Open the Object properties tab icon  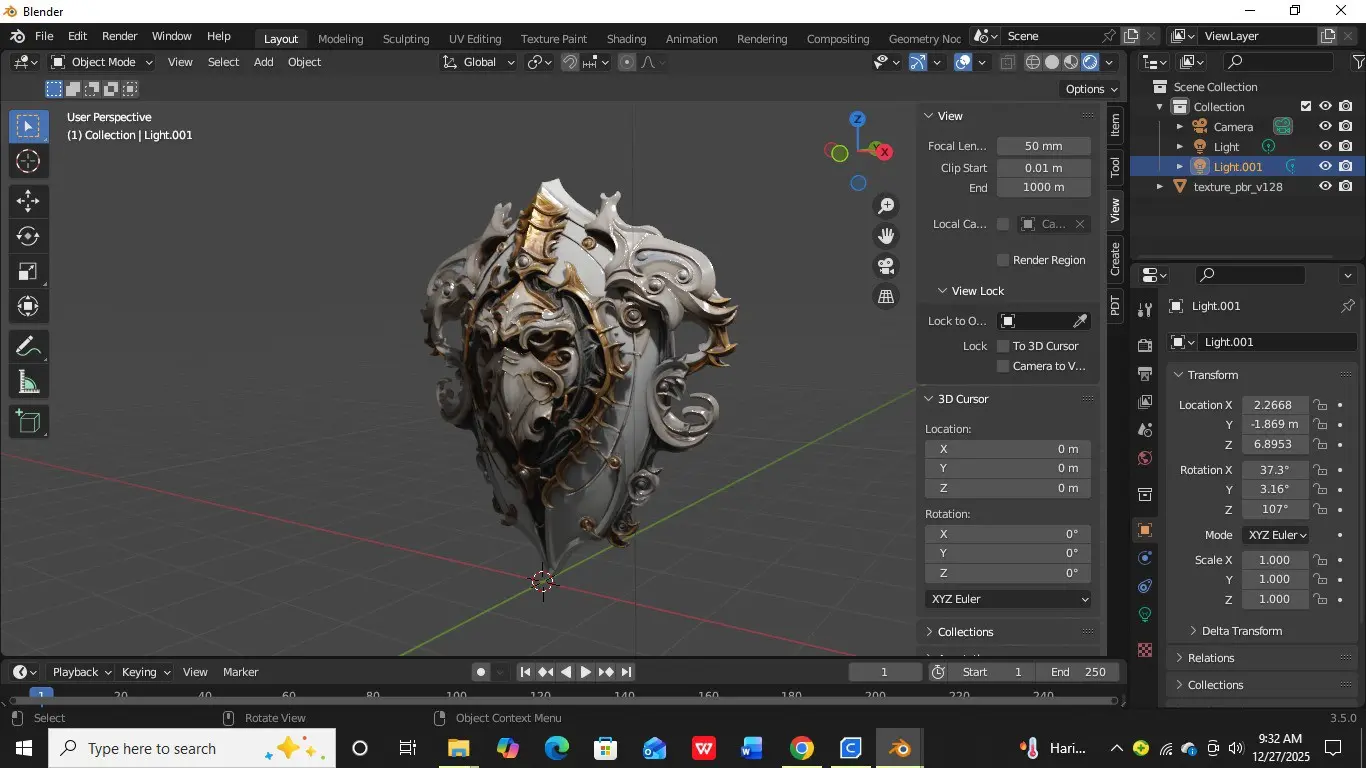[x=1145, y=529]
